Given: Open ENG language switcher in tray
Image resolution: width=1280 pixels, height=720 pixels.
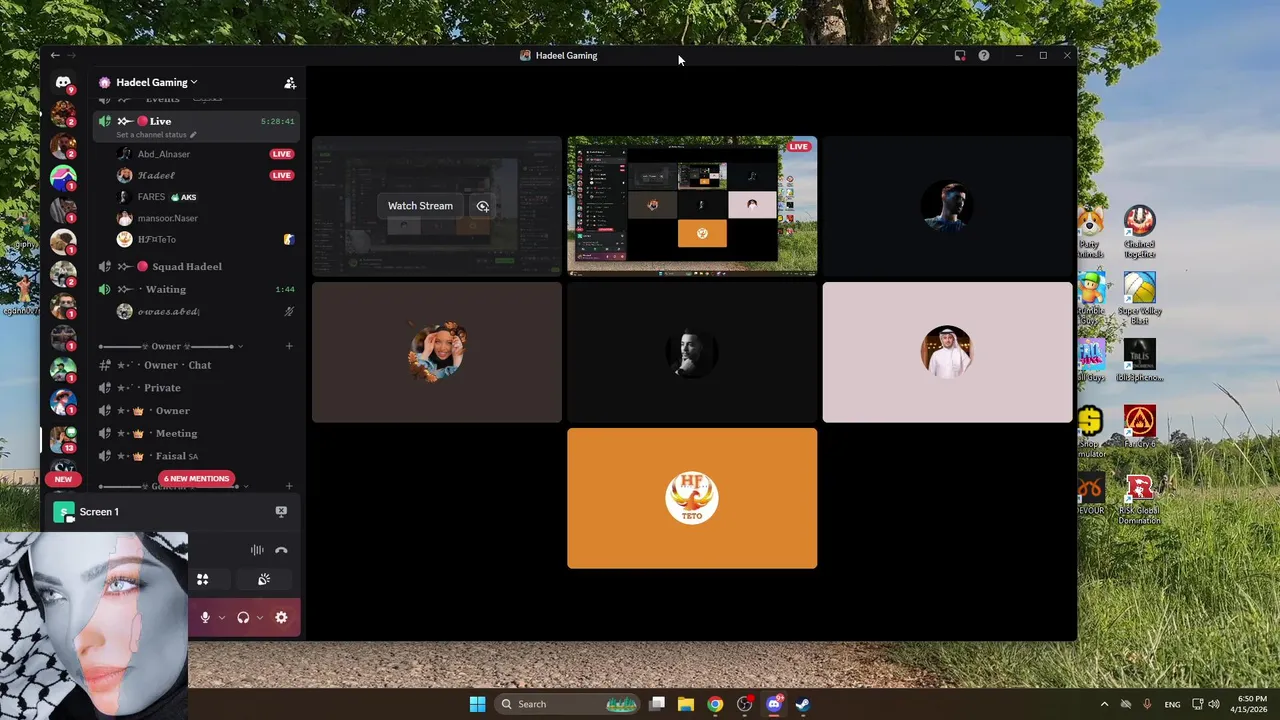Looking at the screenshot, I should pyautogui.click(x=1172, y=704).
